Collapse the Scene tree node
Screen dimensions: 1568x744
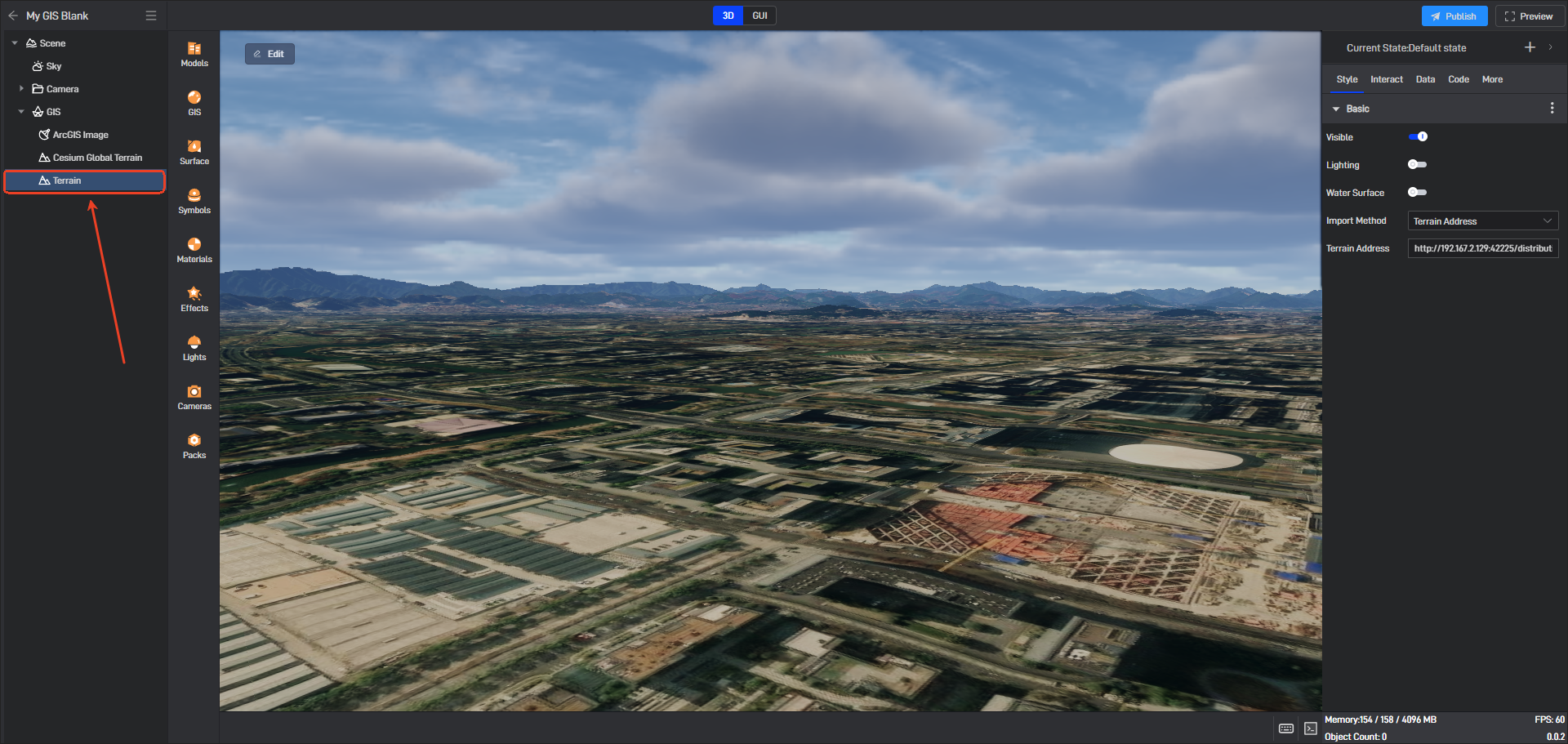pos(15,43)
